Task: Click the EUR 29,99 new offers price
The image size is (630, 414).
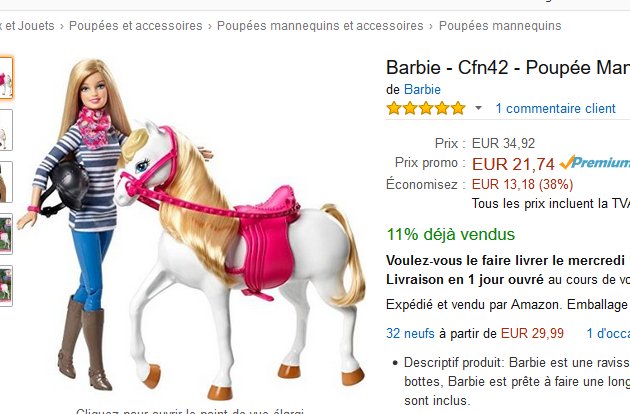Action: 532,333
